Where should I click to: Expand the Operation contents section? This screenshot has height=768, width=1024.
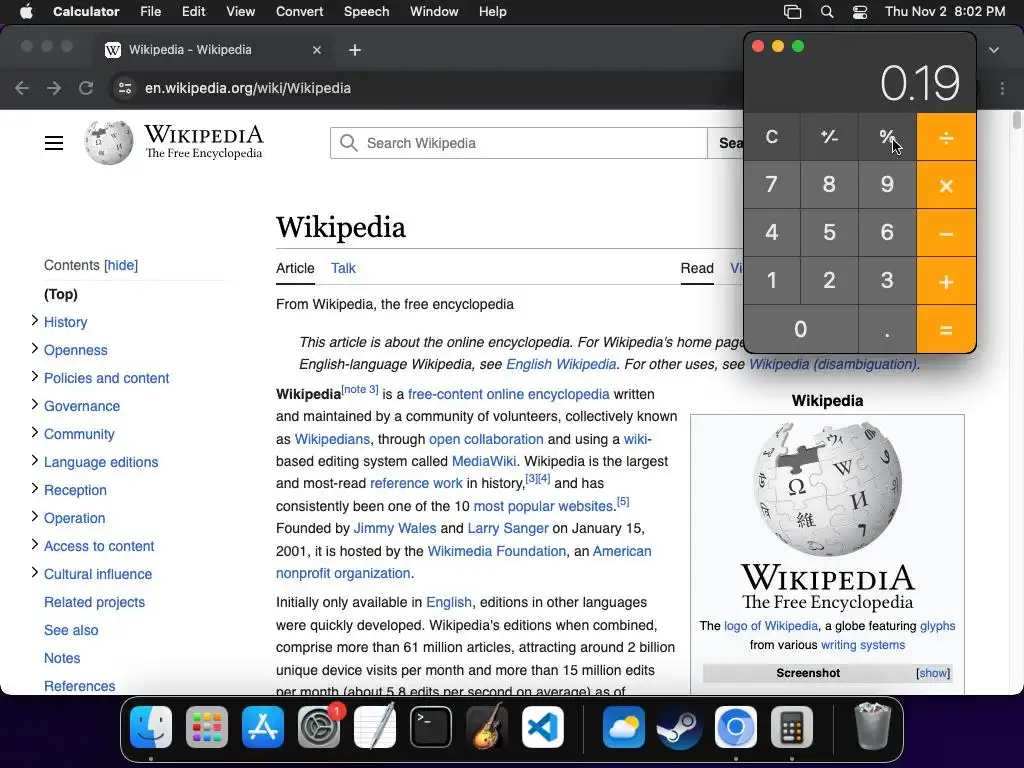tap(35, 517)
